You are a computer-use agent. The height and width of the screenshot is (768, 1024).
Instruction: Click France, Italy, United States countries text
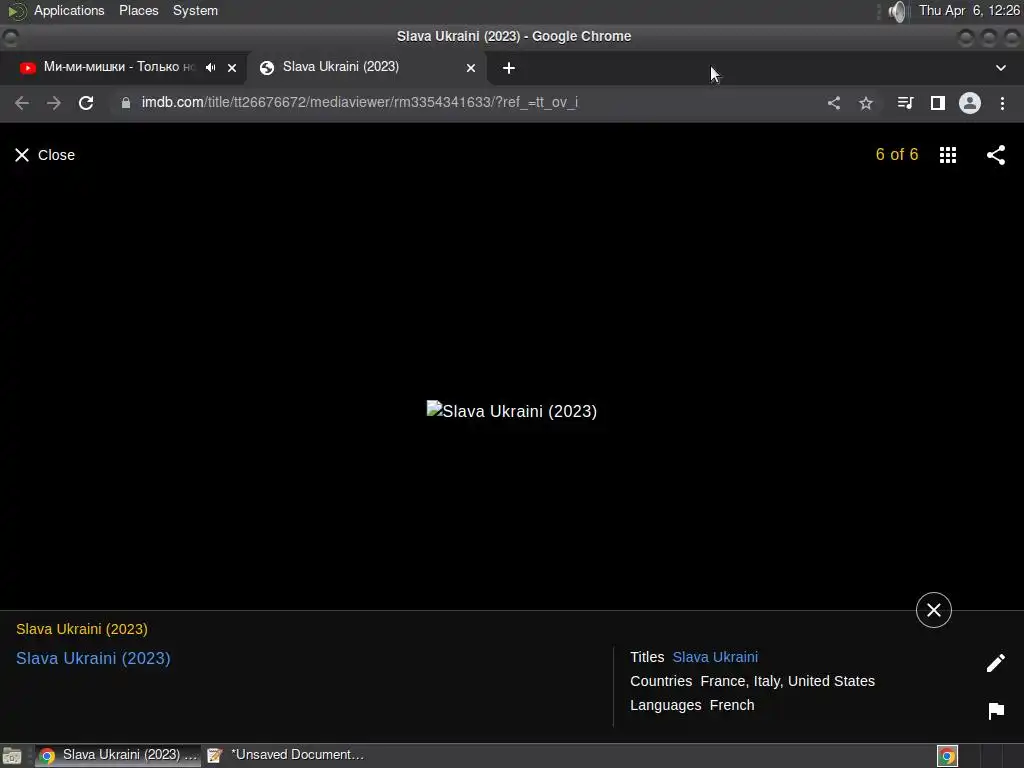(788, 681)
